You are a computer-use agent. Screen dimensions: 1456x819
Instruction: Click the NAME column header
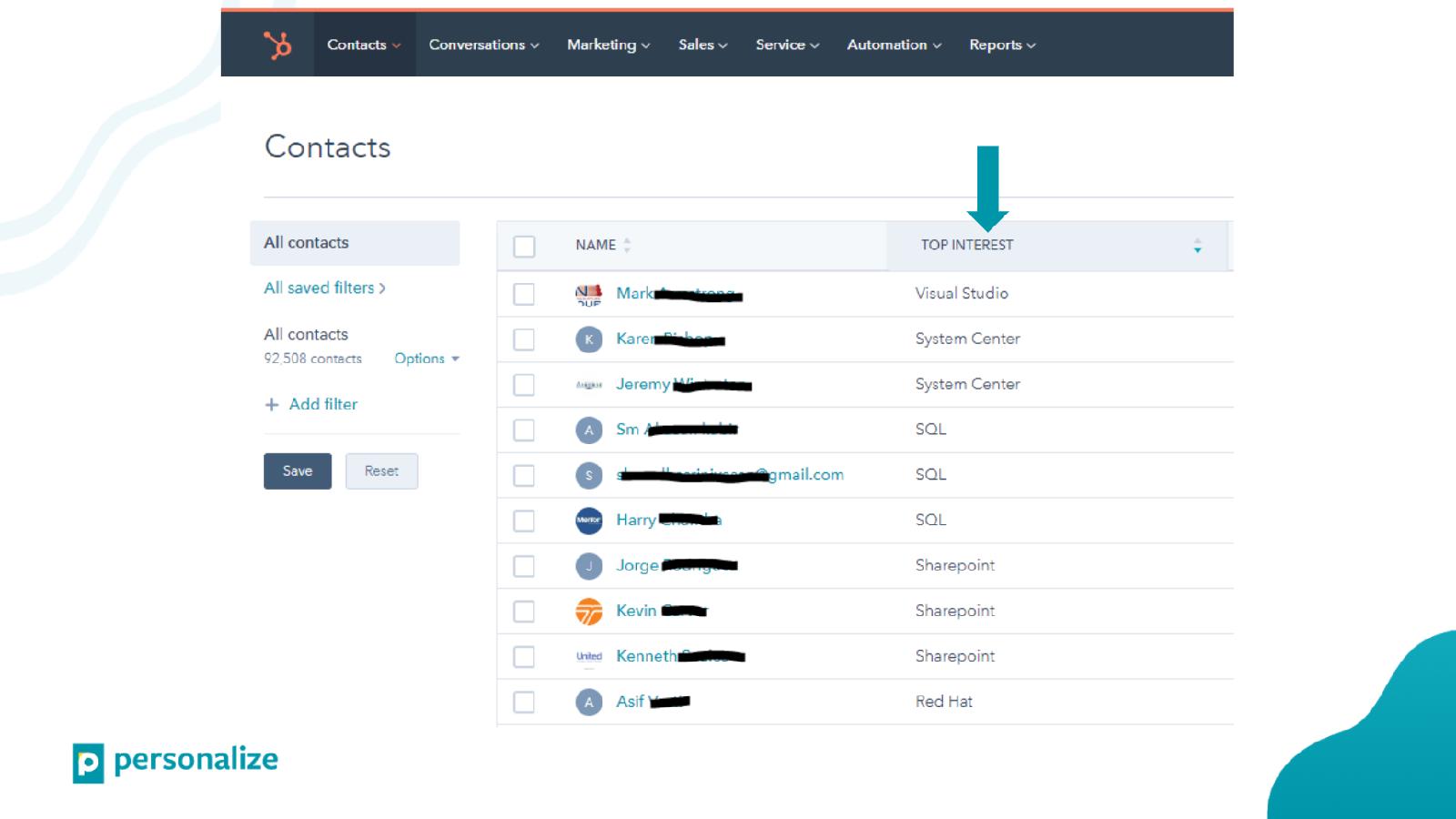(x=595, y=246)
